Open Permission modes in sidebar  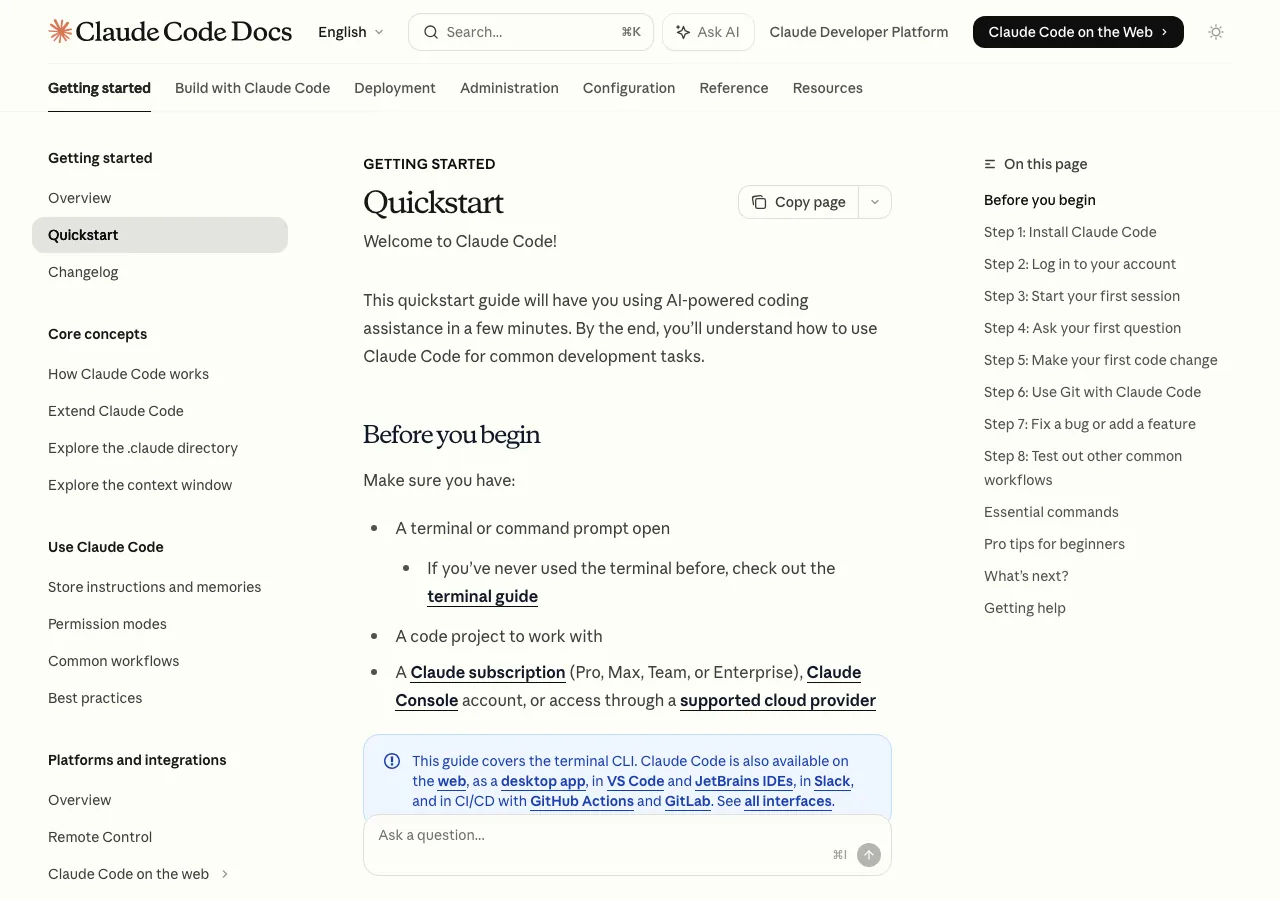click(107, 624)
